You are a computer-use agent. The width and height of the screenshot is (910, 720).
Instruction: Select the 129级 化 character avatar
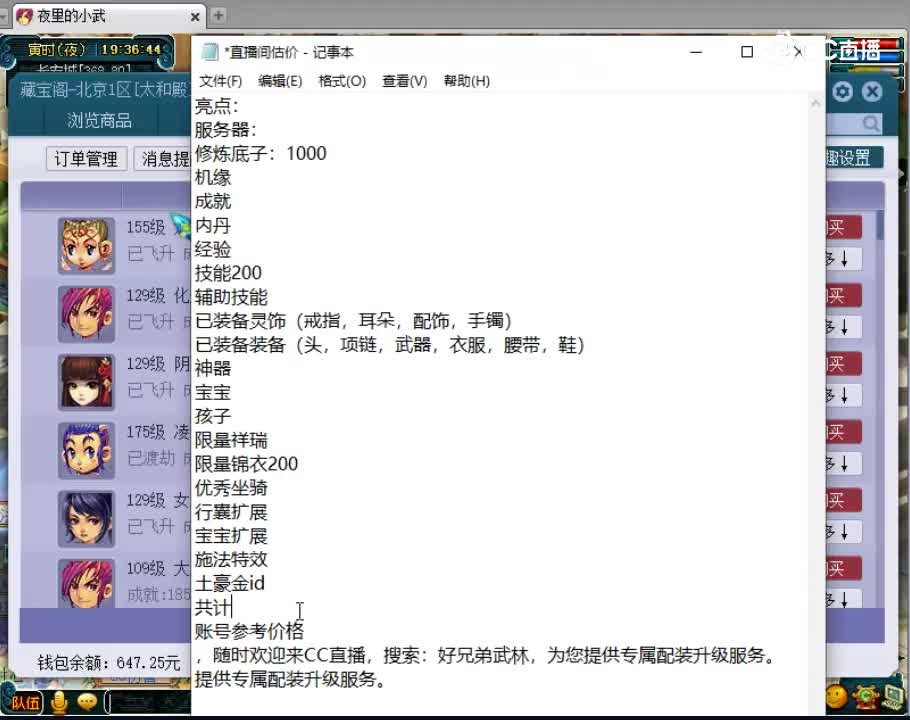click(86, 314)
